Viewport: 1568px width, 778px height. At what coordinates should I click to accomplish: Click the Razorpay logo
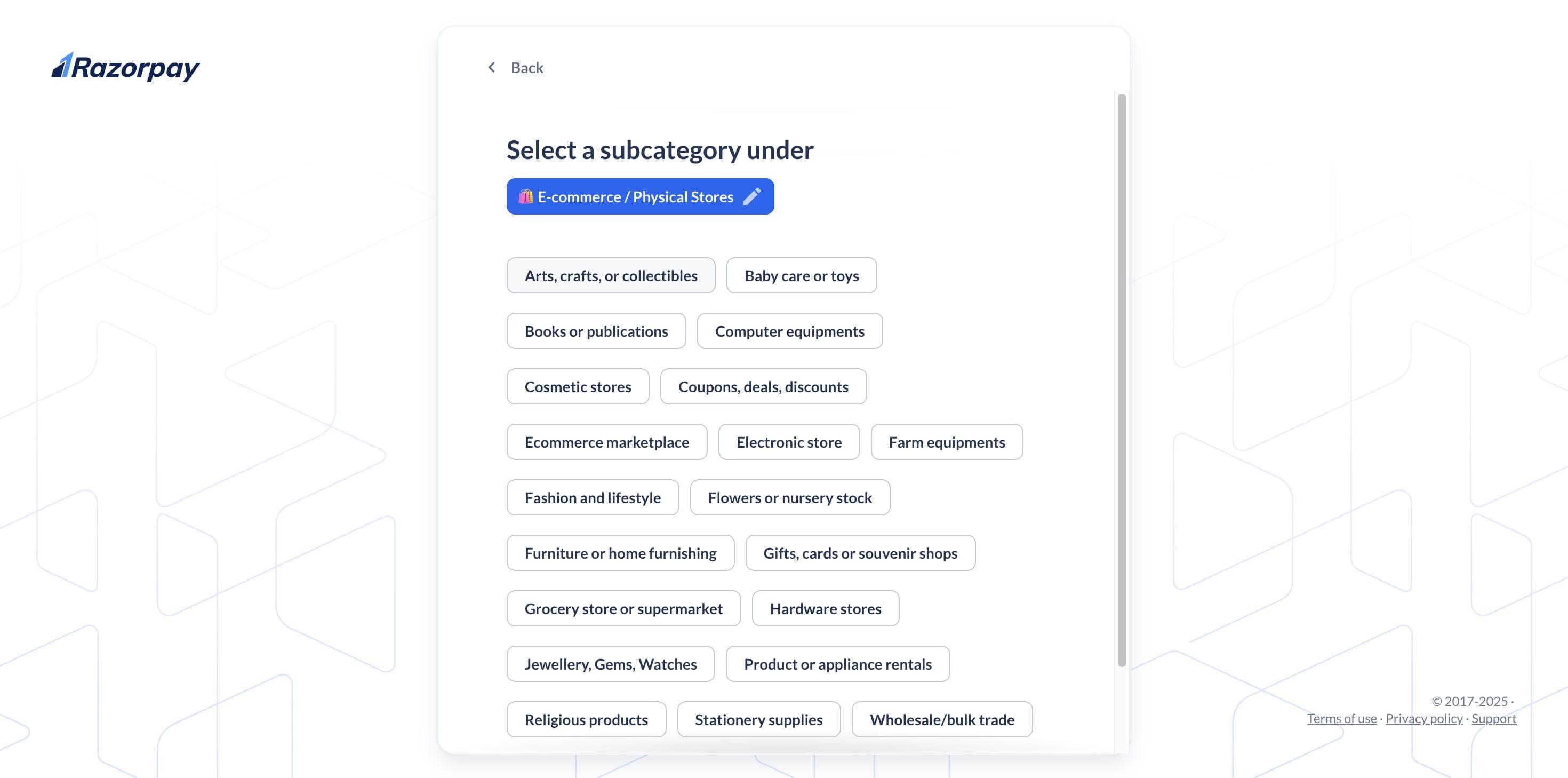click(x=125, y=67)
